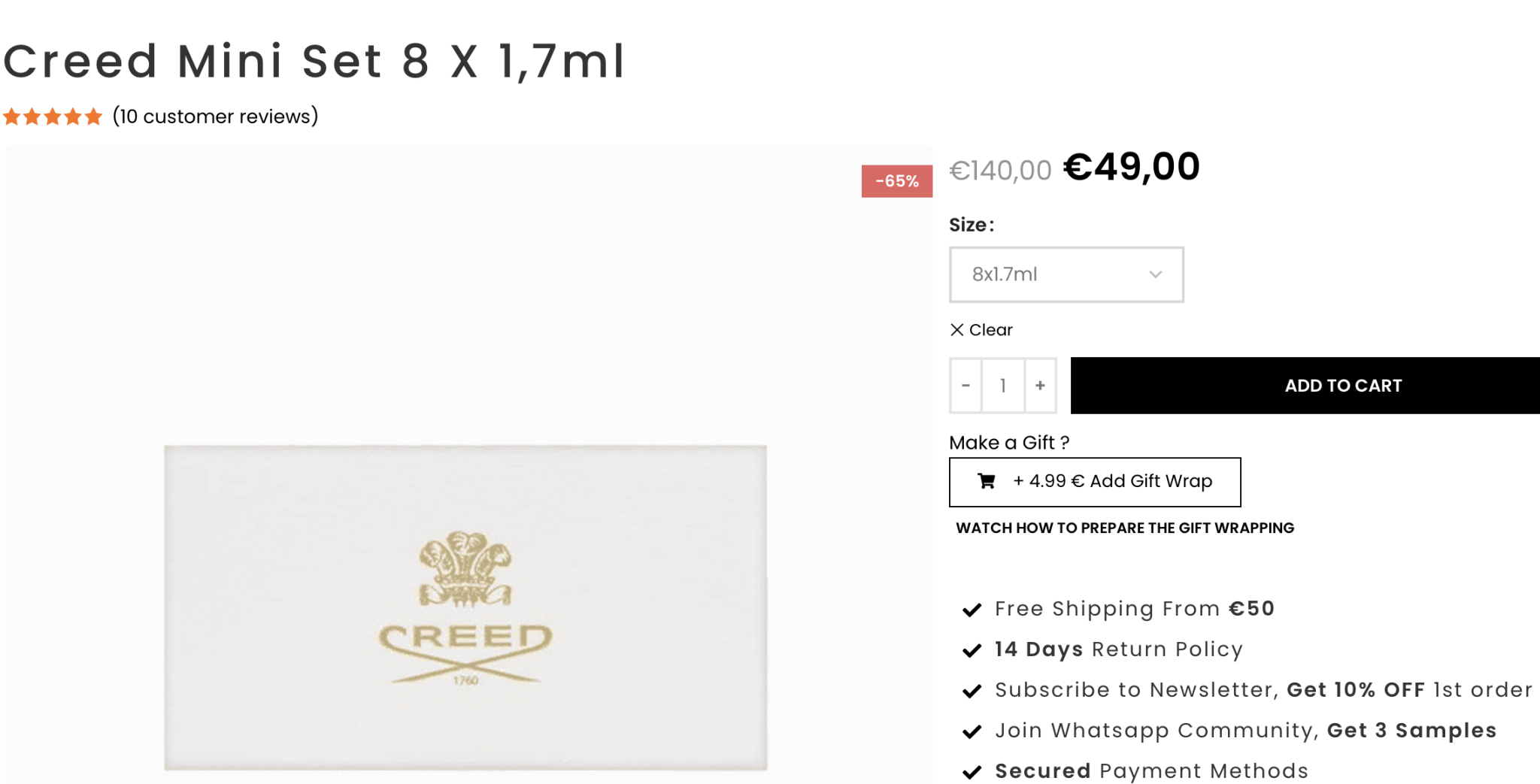The image size is (1540, 784).
Task: Clear the selected size option
Action: pos(982,330)
